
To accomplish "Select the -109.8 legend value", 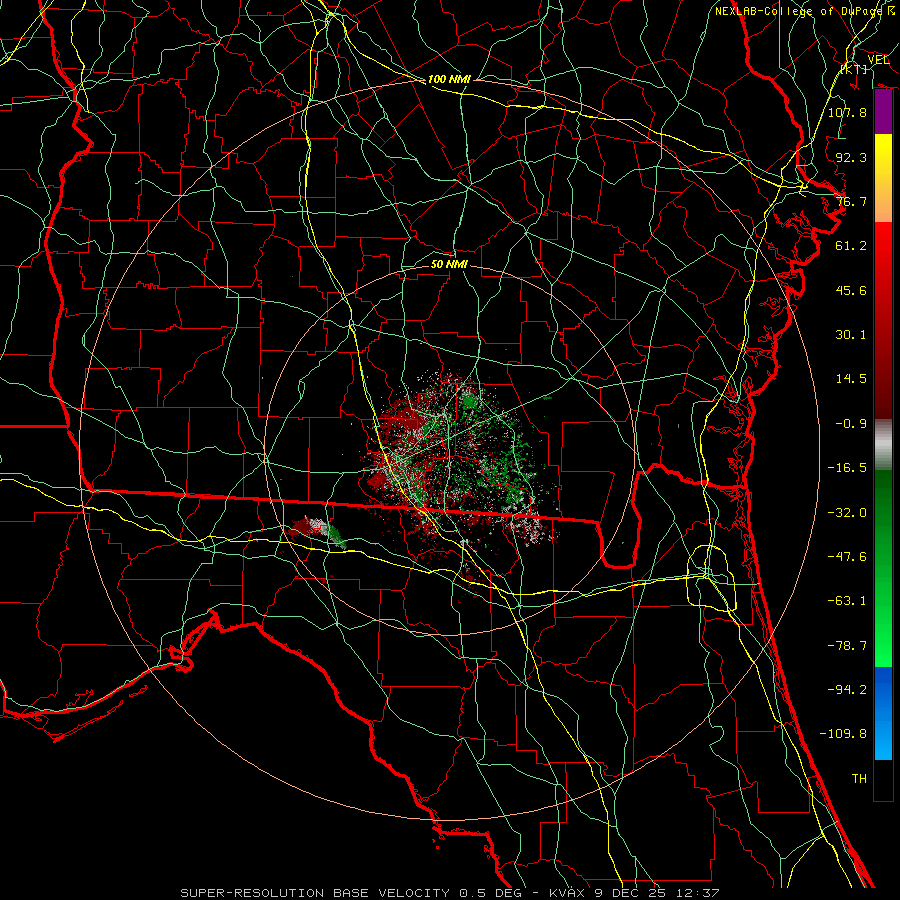I will 843,734.
